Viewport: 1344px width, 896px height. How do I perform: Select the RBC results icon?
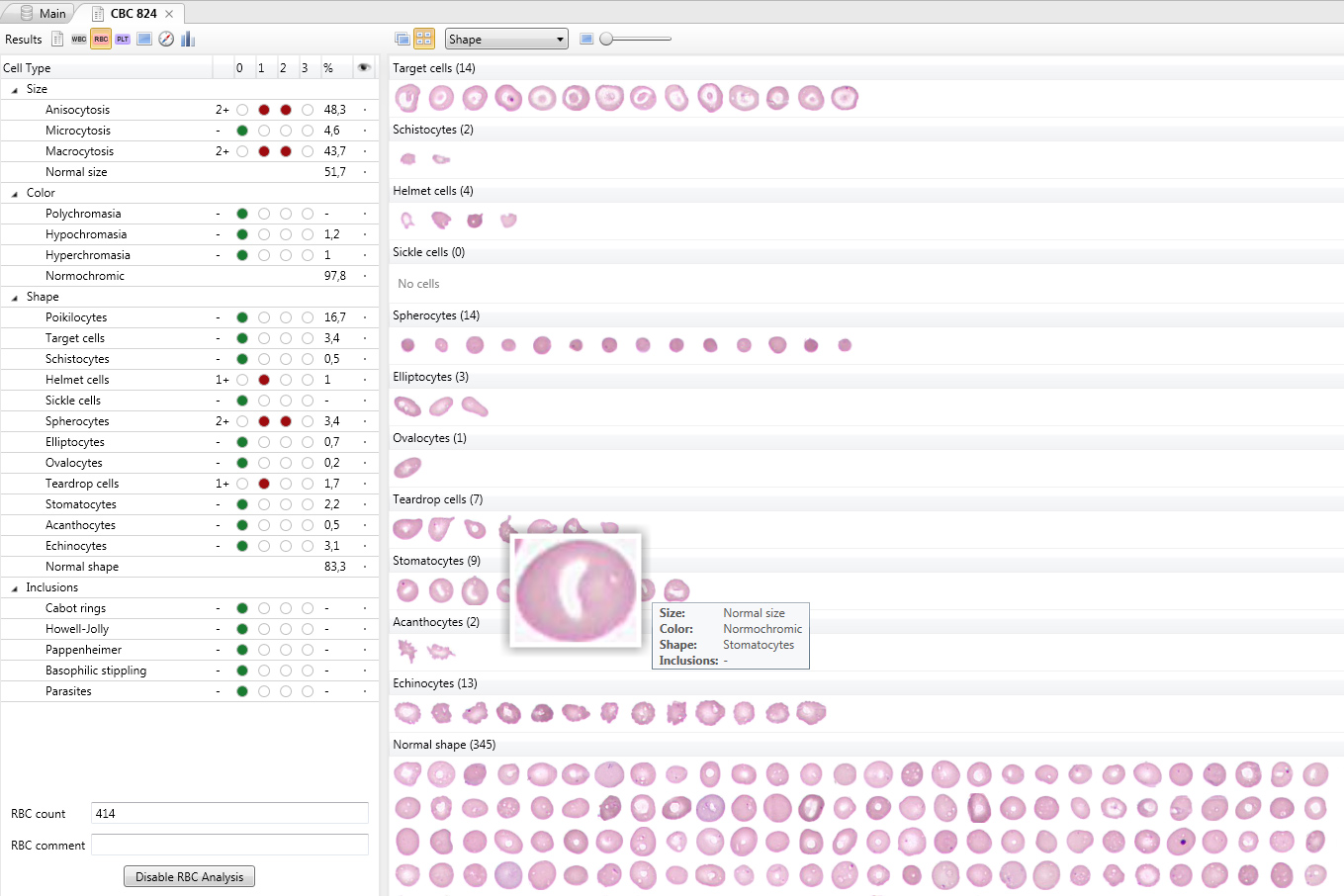tap(101, 40)
